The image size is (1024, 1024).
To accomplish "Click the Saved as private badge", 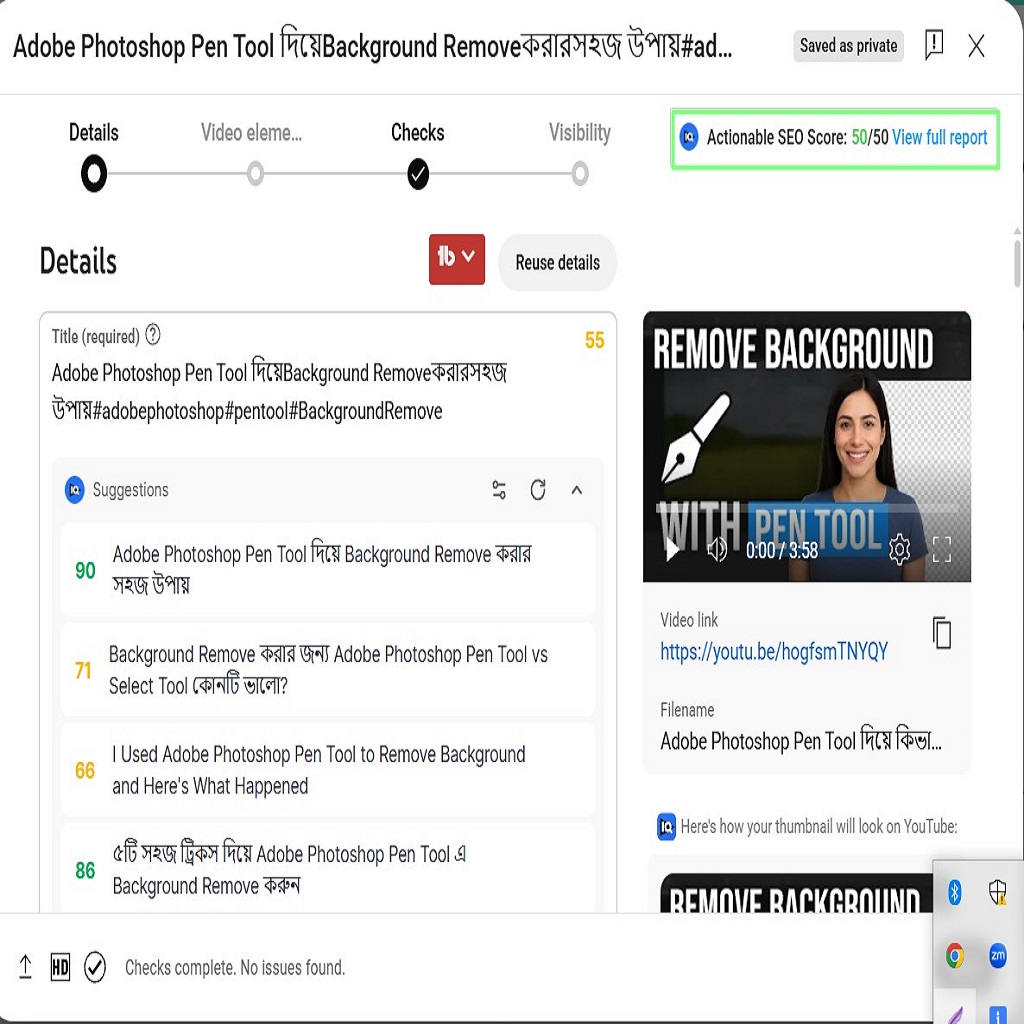I will point(848,46).
